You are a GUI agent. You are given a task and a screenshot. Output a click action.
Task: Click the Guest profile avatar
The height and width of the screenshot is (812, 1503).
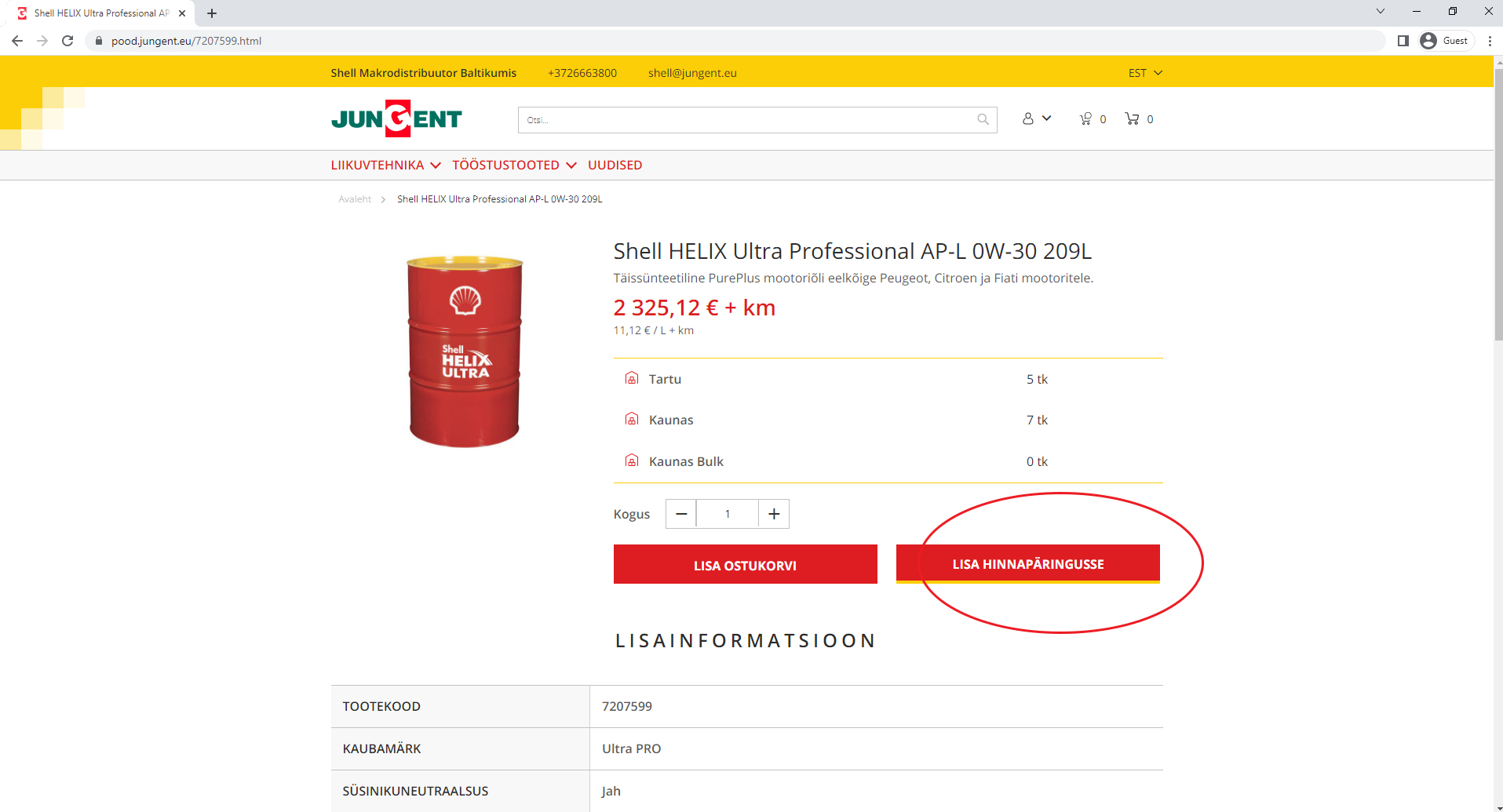[1428, 40]
